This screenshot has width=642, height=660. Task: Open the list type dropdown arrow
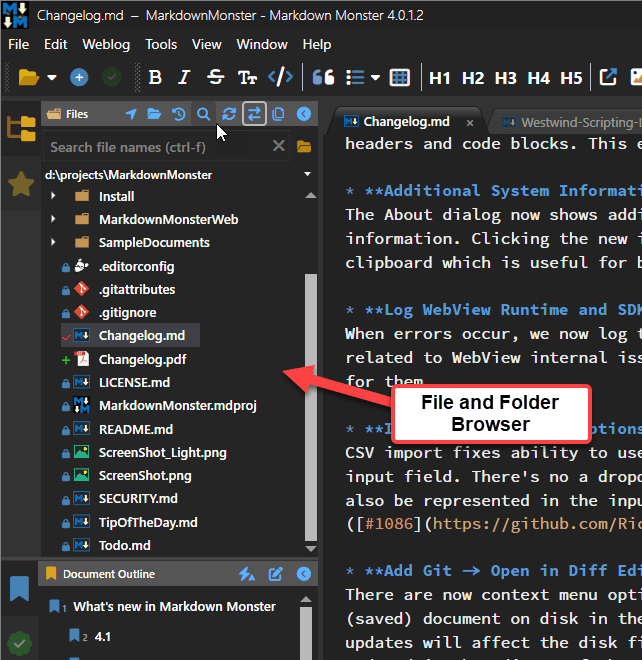(x=376, y=77)
